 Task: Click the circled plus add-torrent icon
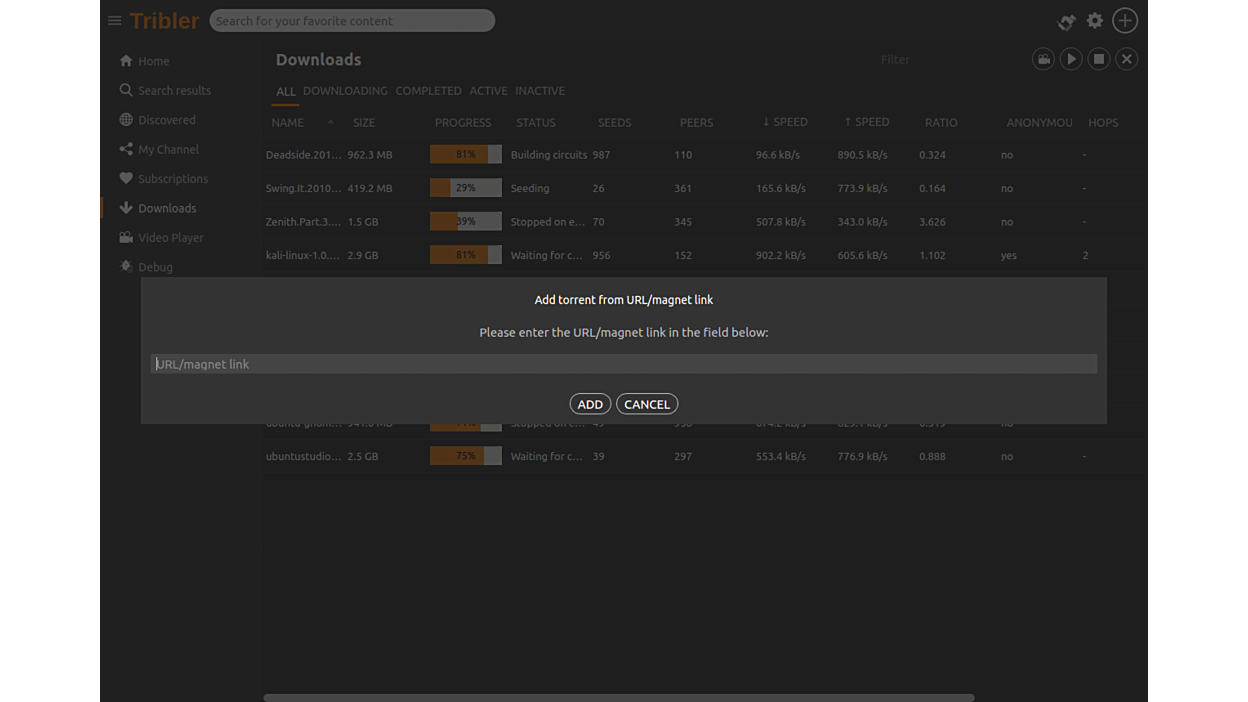(x=1125, y=21)
